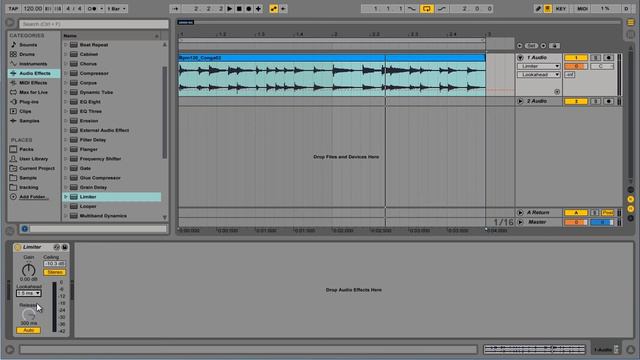Screen dimensions: 640x360
Task: Arm the 1 Audio track for recording
Action: [609, 58]
